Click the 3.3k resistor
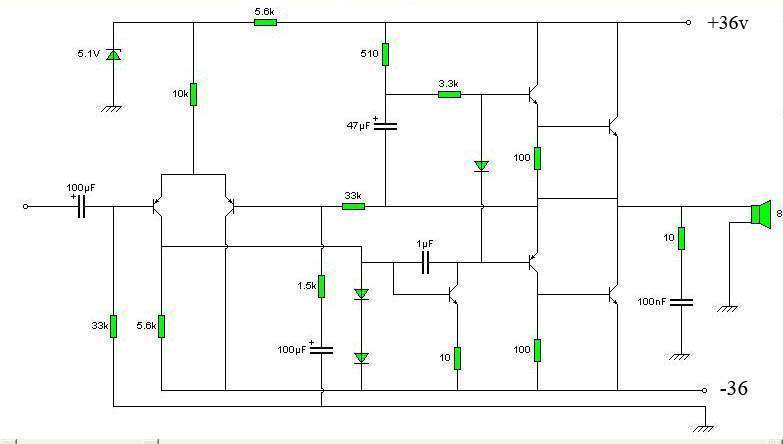The image size is (783, 444). click(449, 95)
